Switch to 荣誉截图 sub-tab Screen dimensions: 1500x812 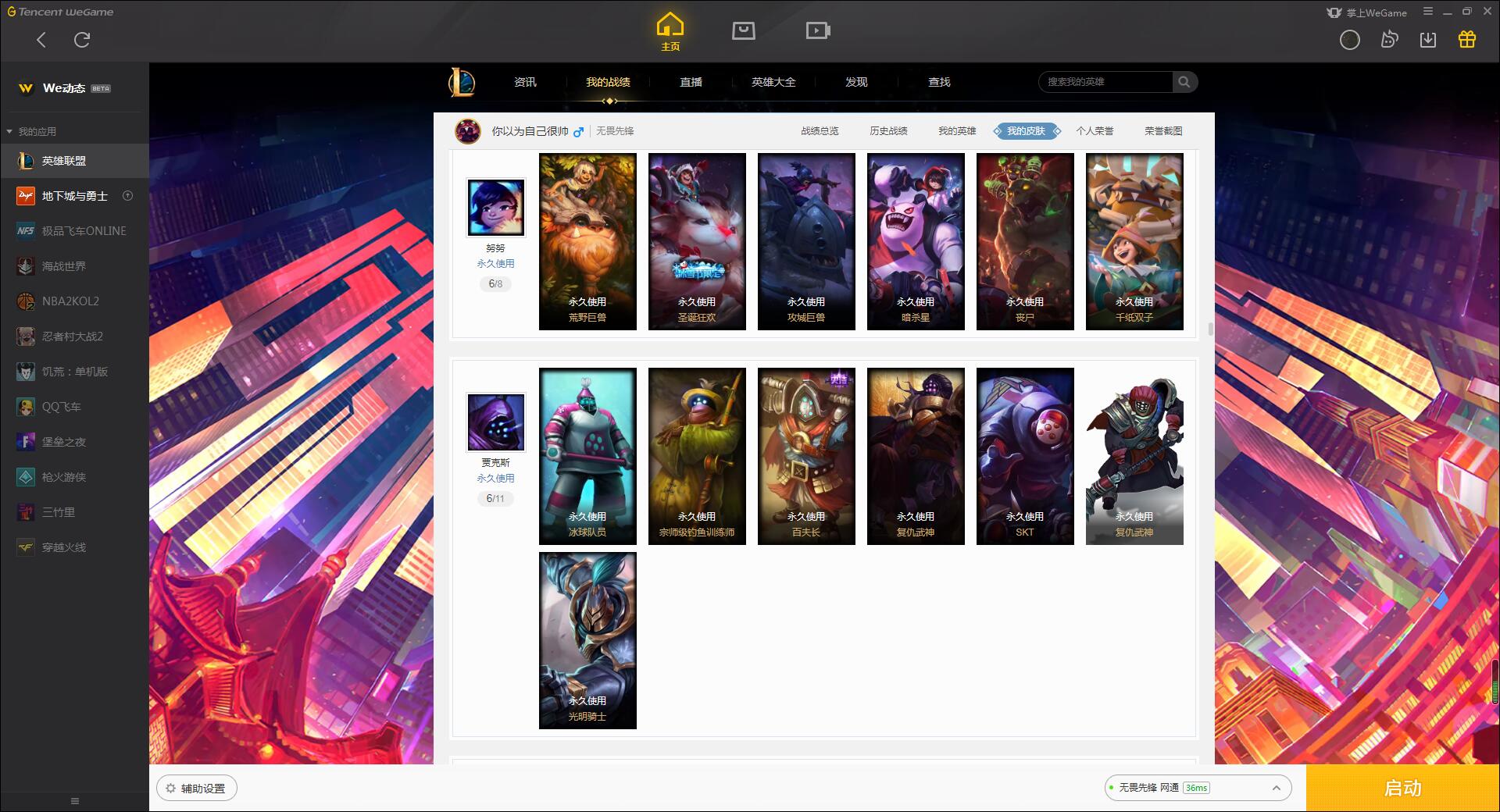(x=1163, y=131)
